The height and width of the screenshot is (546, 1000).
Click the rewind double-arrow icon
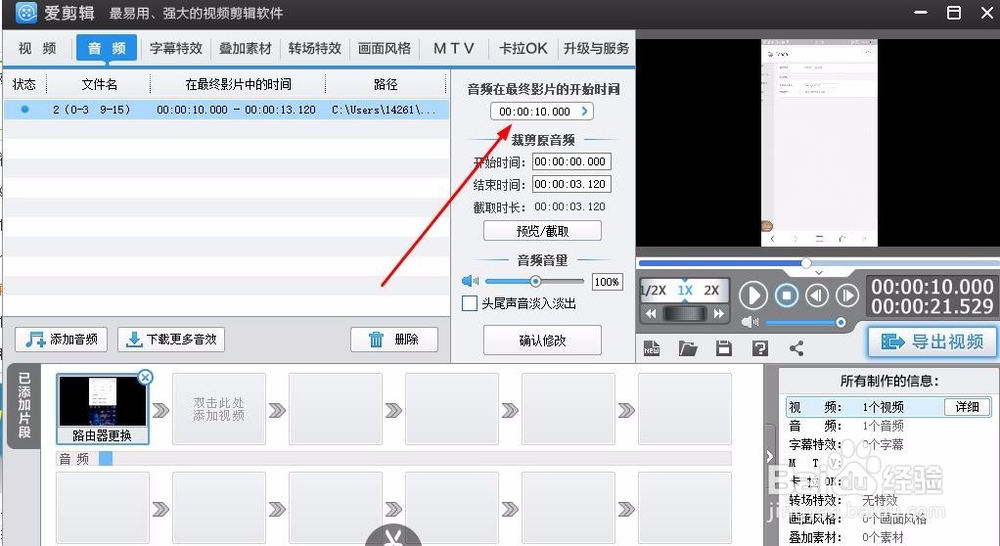[651, 314]
